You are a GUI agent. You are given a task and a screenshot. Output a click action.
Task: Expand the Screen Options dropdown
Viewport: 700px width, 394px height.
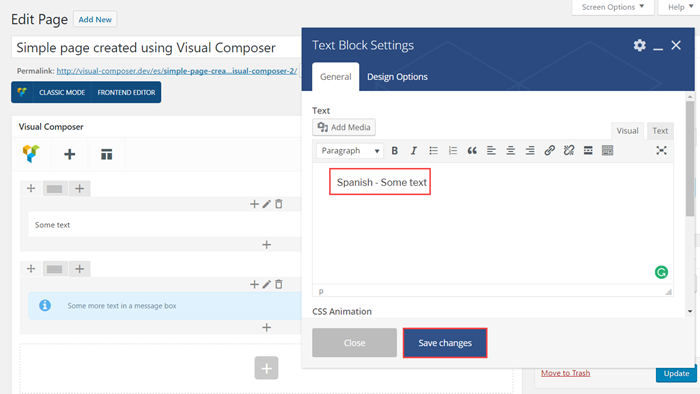pyautogui.click(x=613, y=7)
